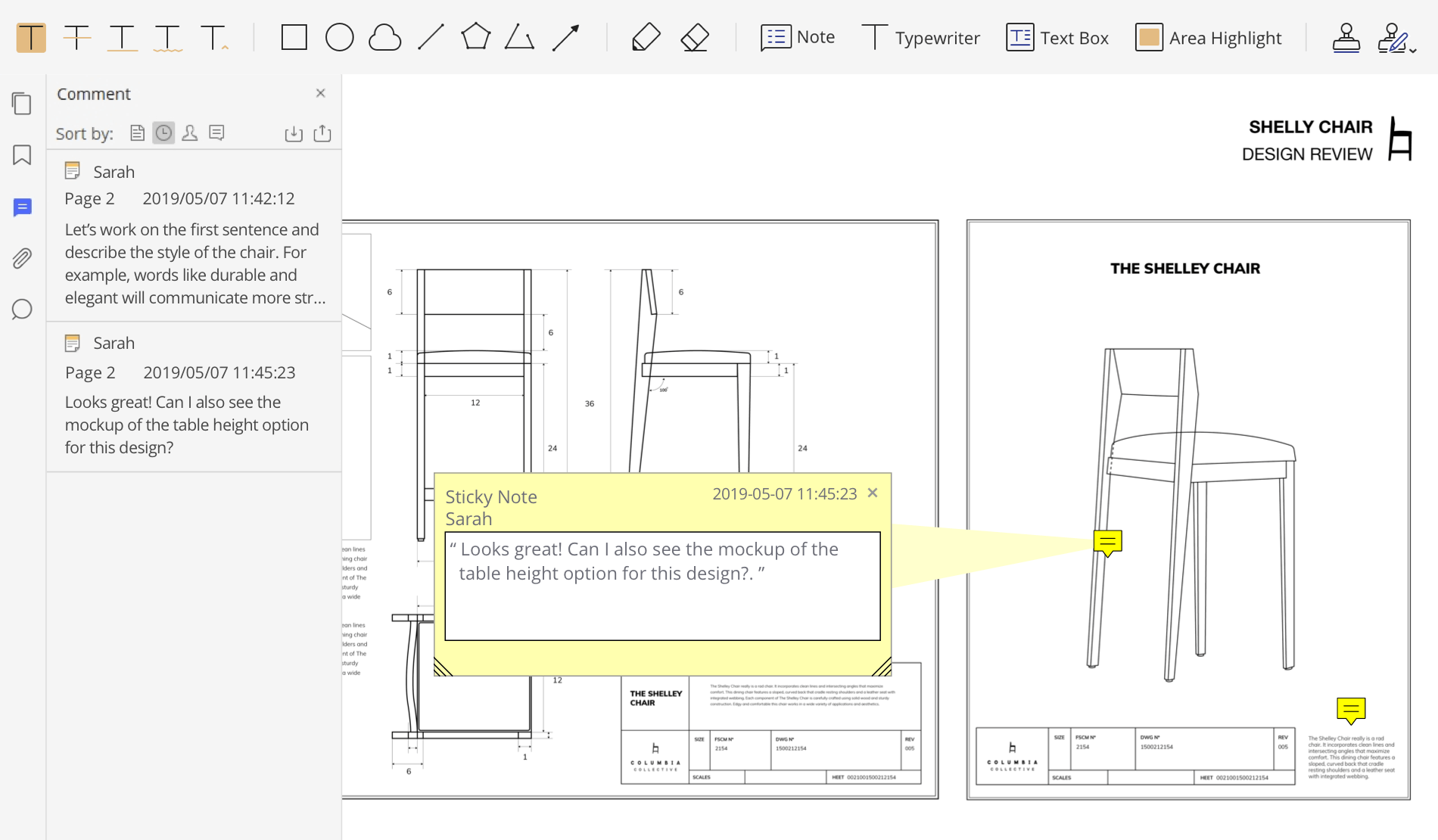Select the Rectangle shape tool
The height and width of the screenshot is (840, 1438).
(294, 37)
